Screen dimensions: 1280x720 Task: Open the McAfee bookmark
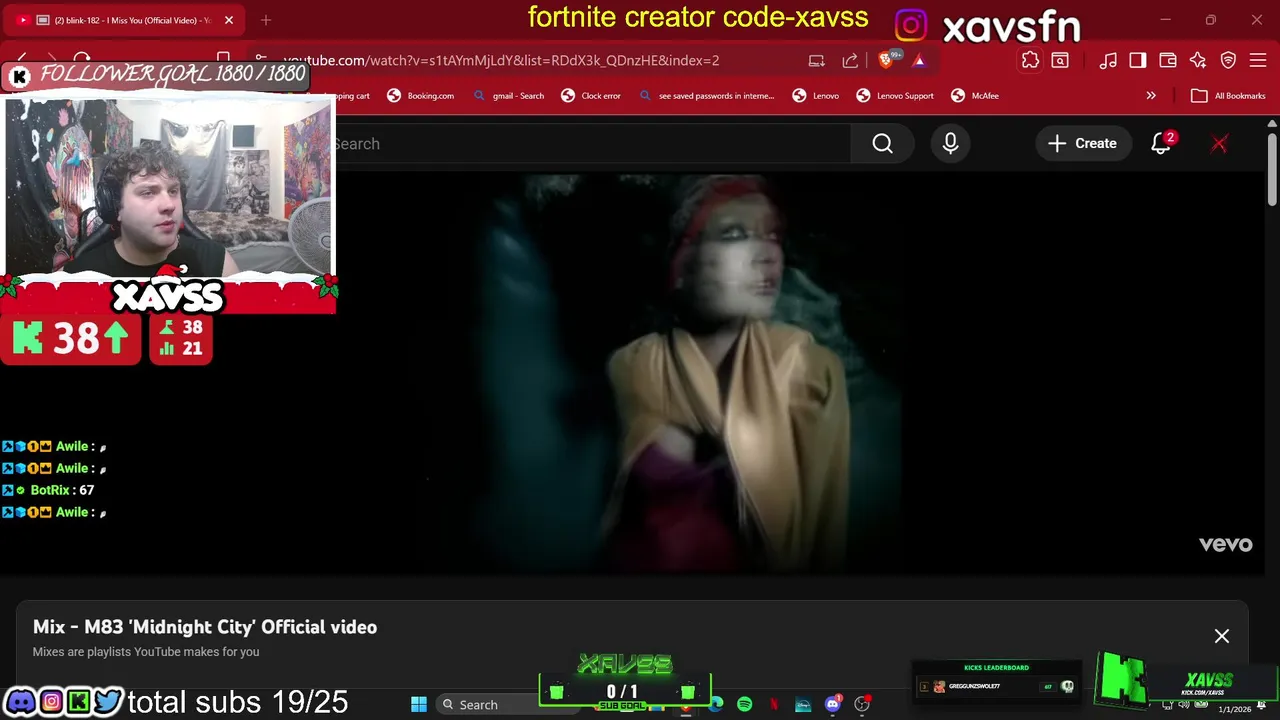975,96
